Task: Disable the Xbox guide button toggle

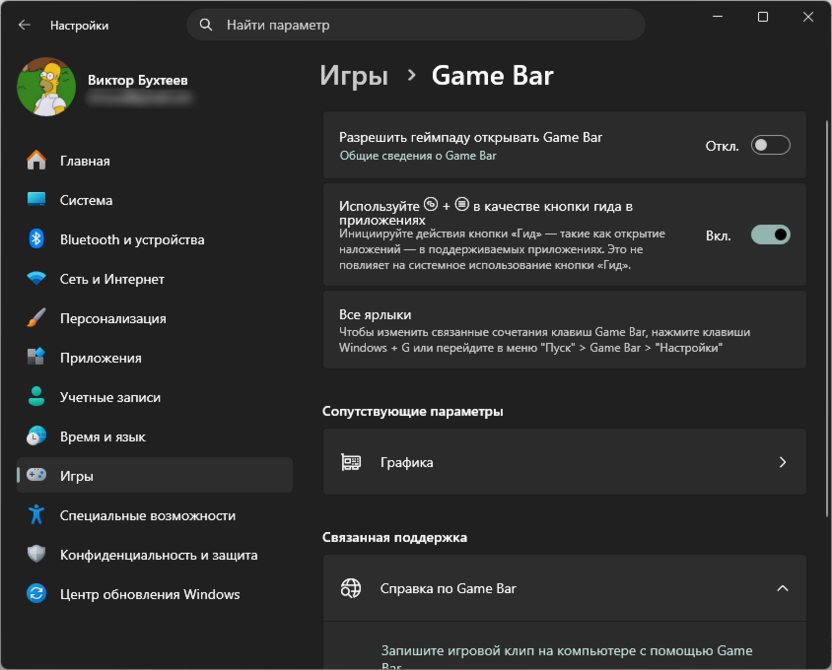Action: (770, 234)
